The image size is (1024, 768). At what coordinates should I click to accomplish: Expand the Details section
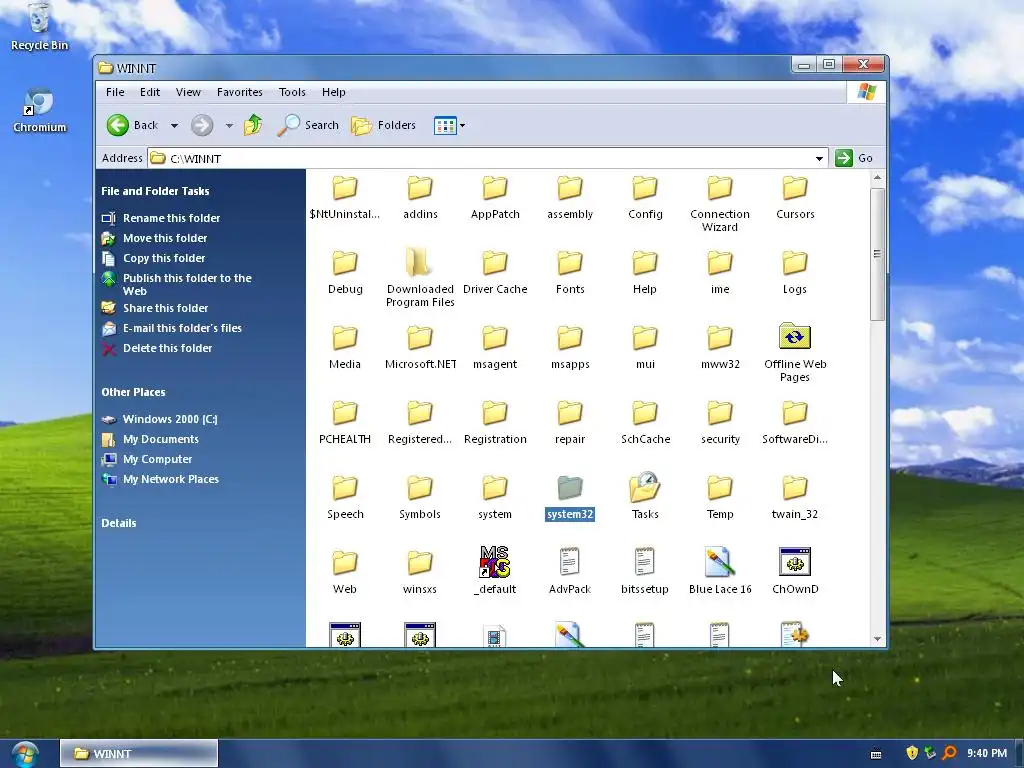click(119, 523)
